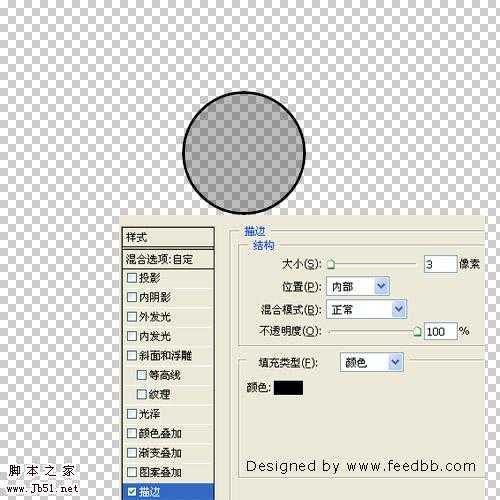Click the 大小 size slider handle
500x500 pixels.
(x=331, y=265)
